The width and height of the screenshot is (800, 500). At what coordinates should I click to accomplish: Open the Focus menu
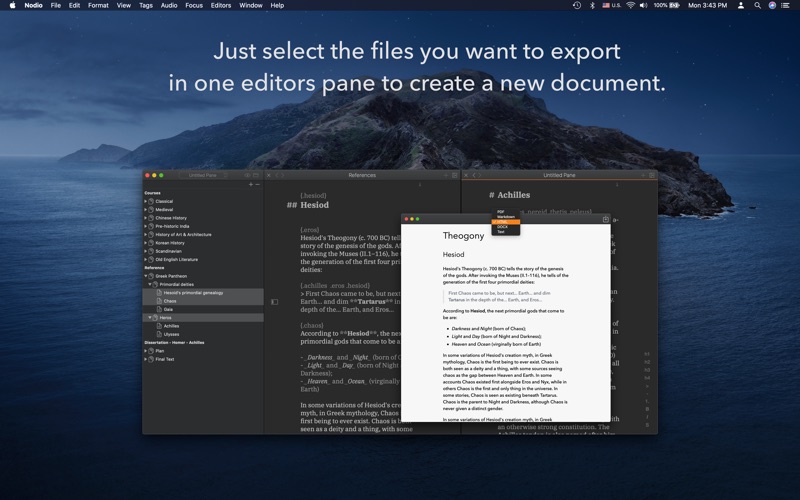pyautogui.click(x=194, y=5)
